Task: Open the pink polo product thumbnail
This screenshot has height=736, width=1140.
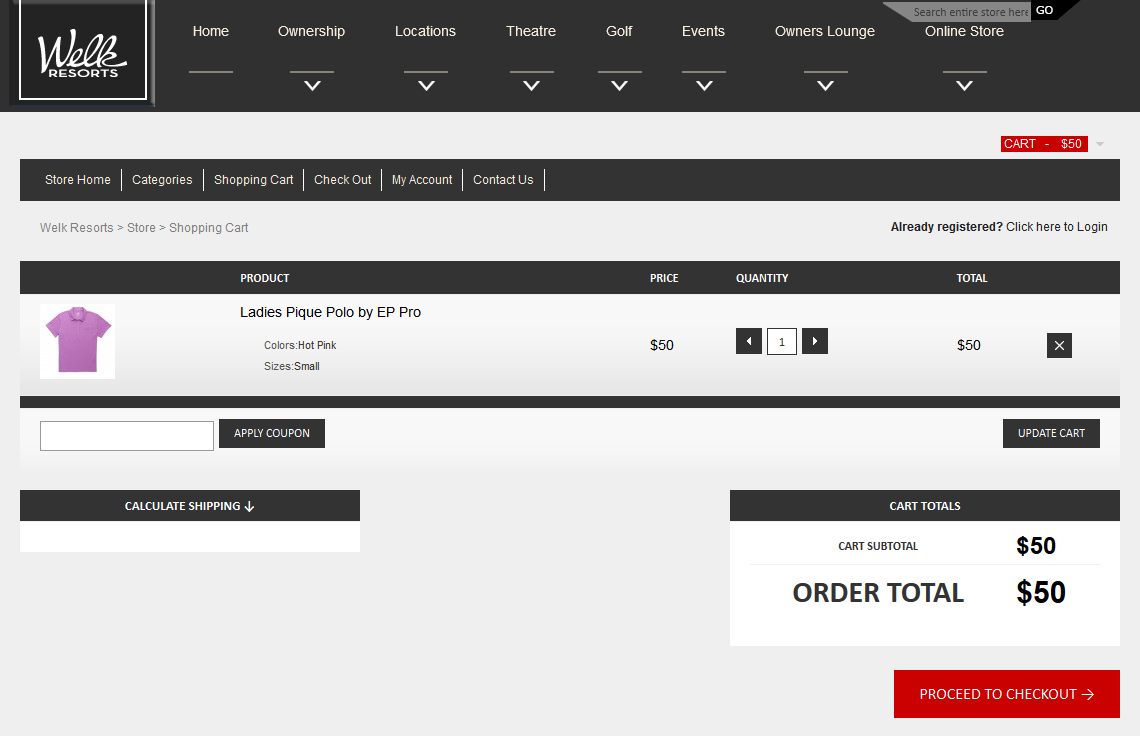Action: pyautogui.click(x=78, y=342)
